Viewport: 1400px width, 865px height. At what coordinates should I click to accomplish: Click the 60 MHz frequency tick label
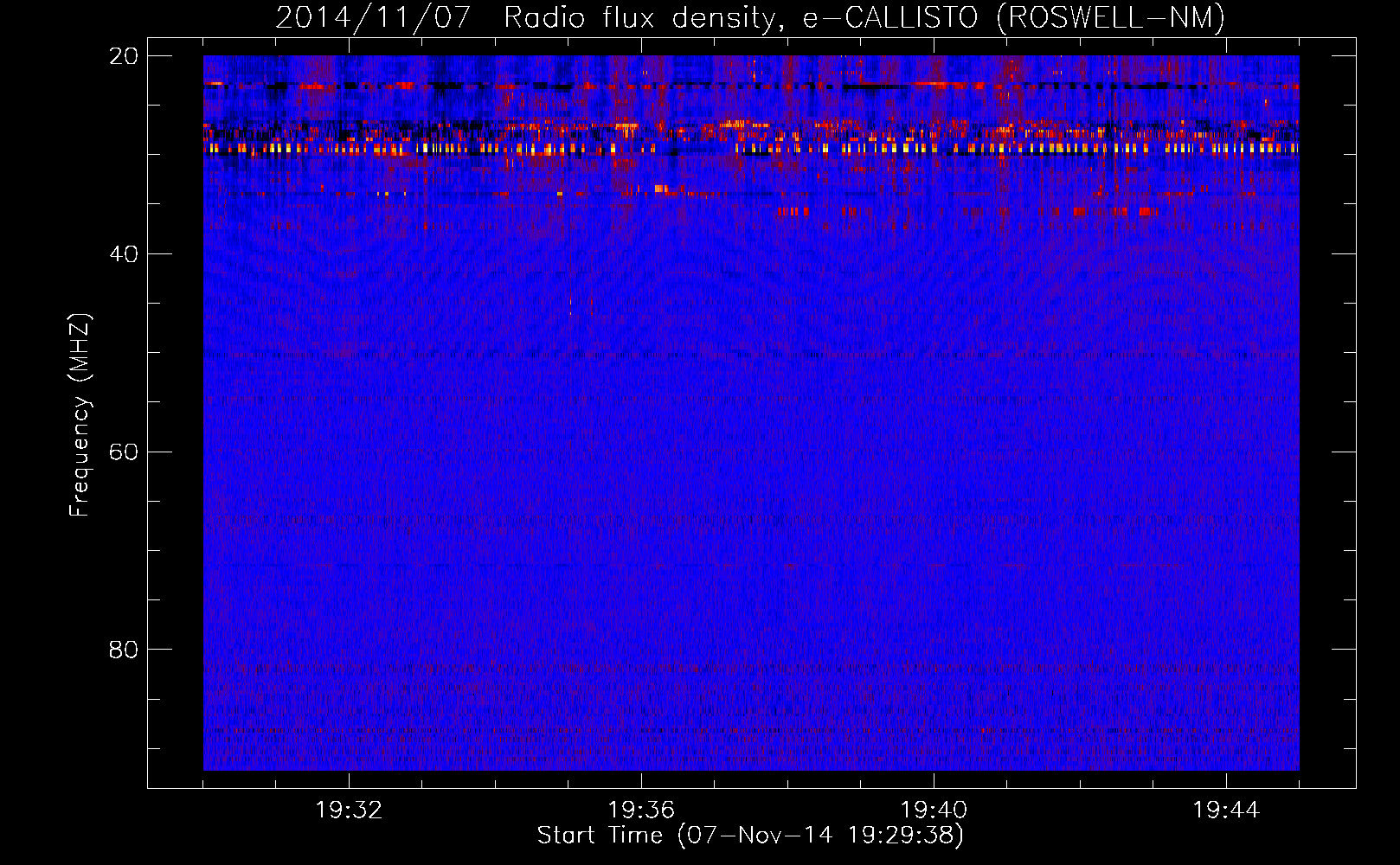[x=124, y=452]
